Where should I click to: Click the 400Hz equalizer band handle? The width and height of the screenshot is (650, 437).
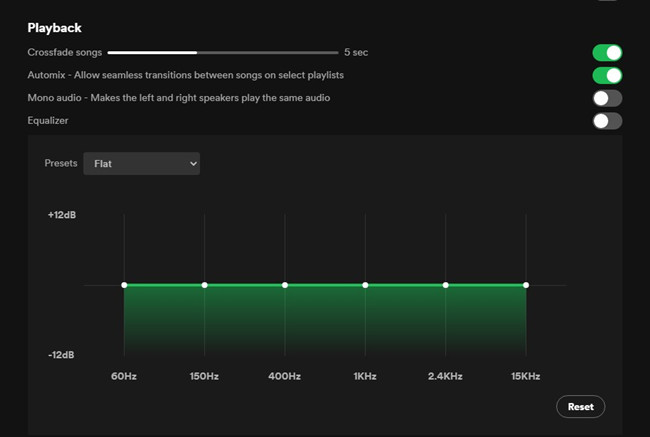(285, 285)
